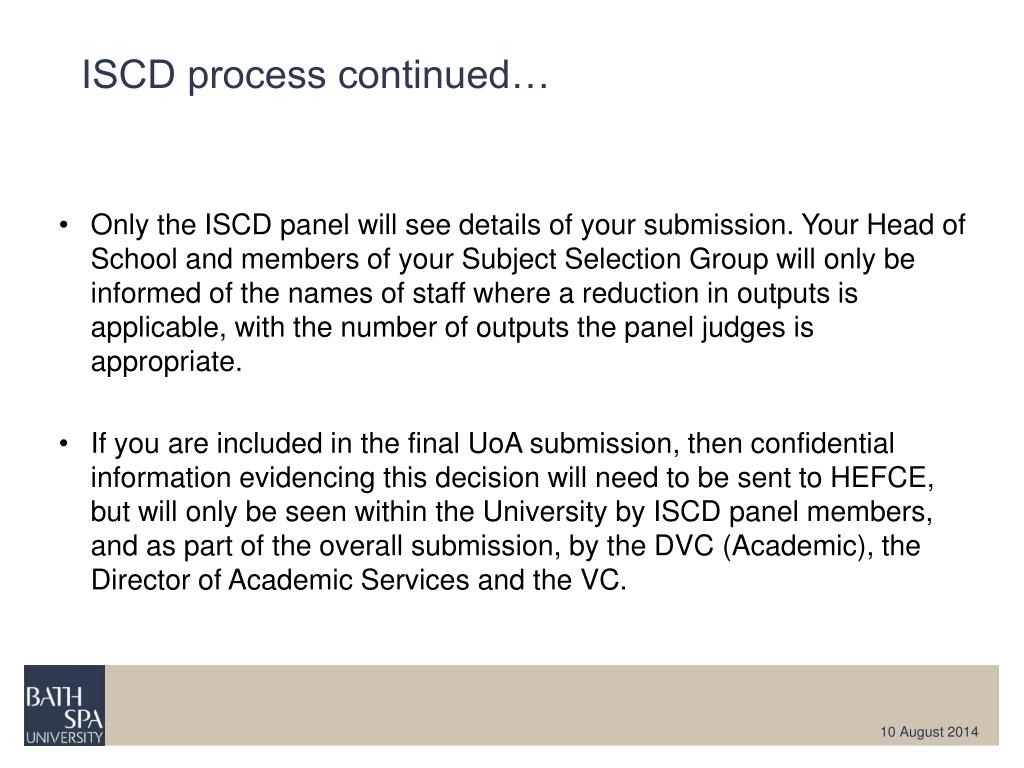The width and height of the screenshot is (1024, 768).
Task: Select the first bullet point marker
Action: point(63,226)
